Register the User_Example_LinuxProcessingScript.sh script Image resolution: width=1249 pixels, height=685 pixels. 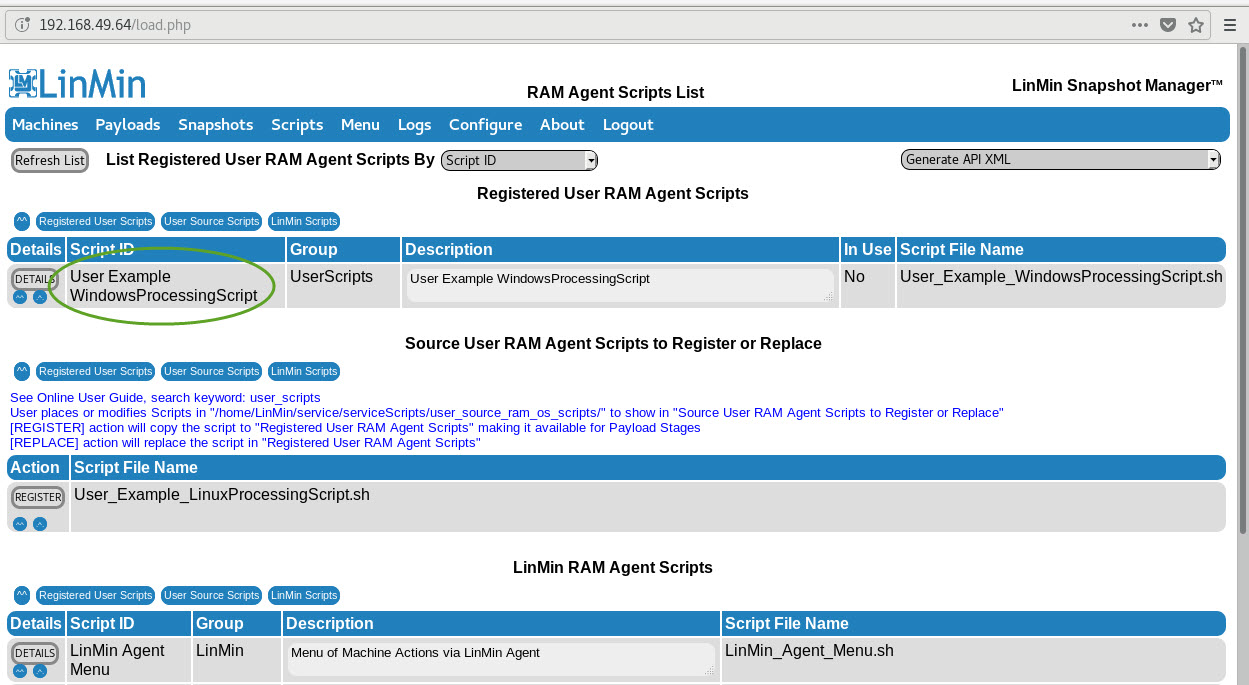click(37, 497)
